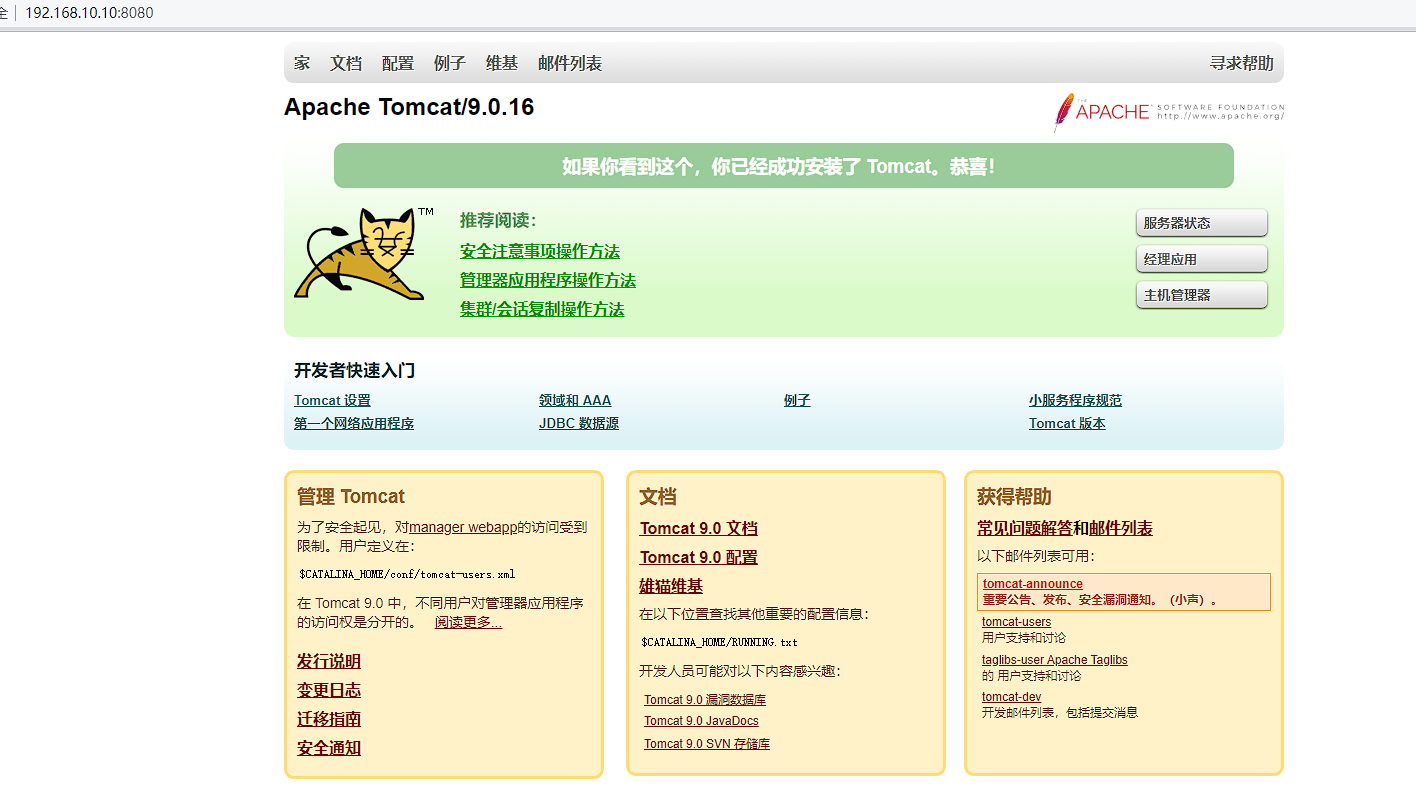Click the 迁移指南 link
Screen dimensions: 1416x805
point(329,719)
